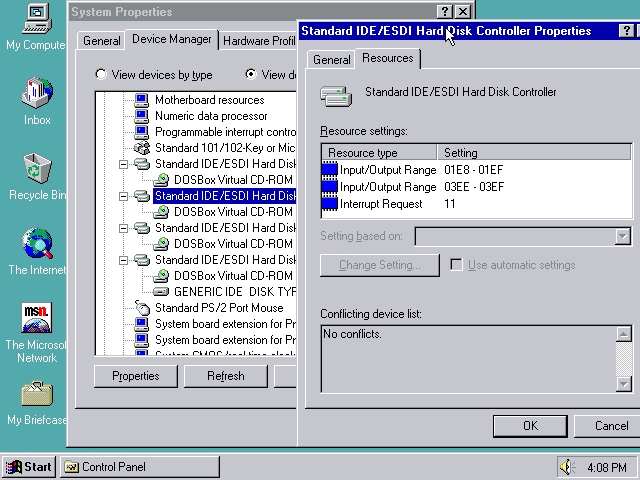Select the second view devices radio button

pyautogui.click(x=251, y=75)
